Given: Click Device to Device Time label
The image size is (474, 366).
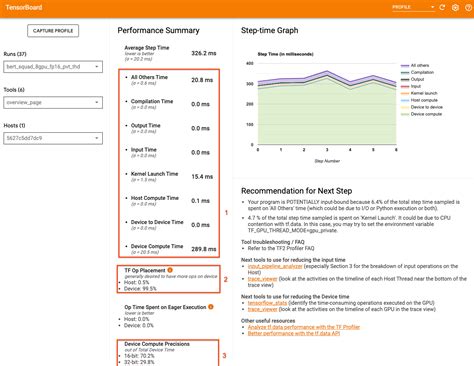Looking at the screenshot, I should (x=157, y=222).
